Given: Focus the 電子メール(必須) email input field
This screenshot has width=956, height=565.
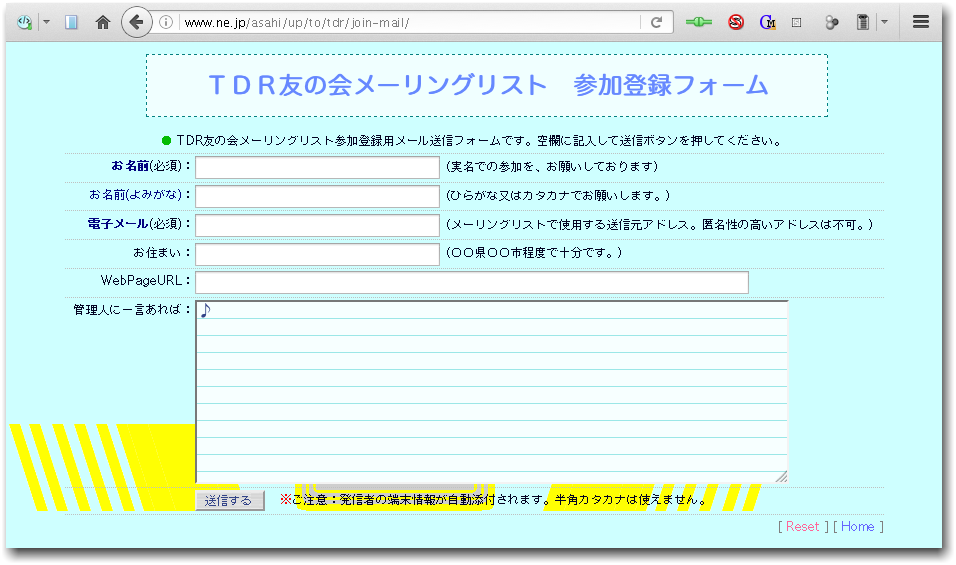Looking at the screenshot, I should tap(317, 225).
